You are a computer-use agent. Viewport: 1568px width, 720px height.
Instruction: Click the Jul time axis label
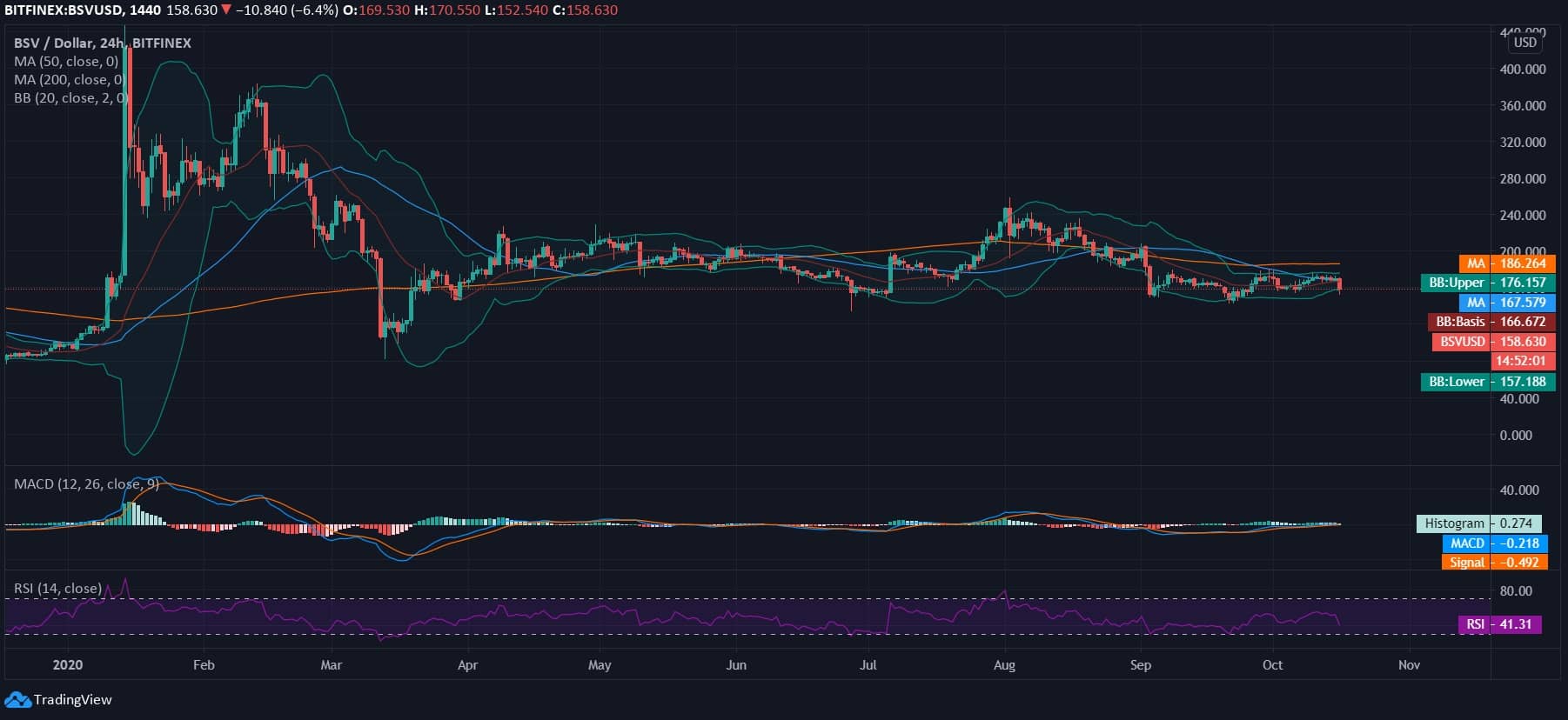pos(868,665)
